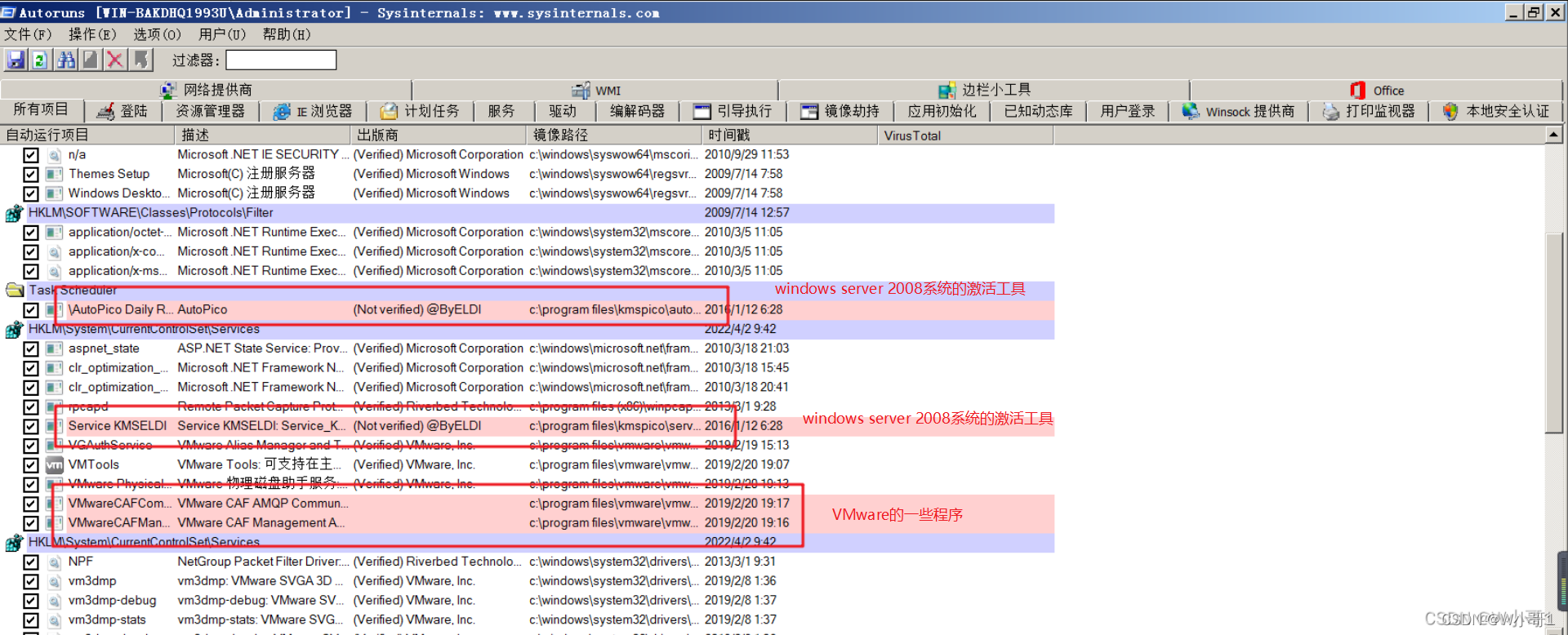Viewport: 1568px width, 635px height.
Task: Switch to the 登陆 tab
Action: 122,111
